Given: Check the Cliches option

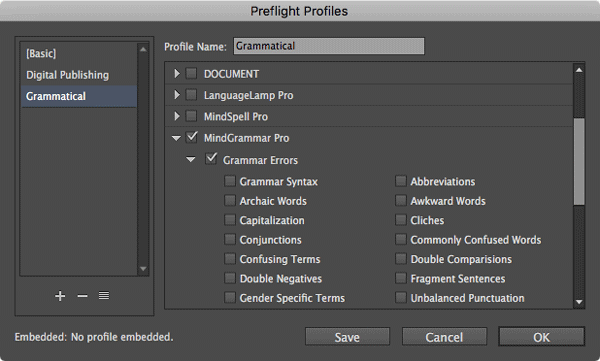Looking at the screenshot, I should 401,220.
